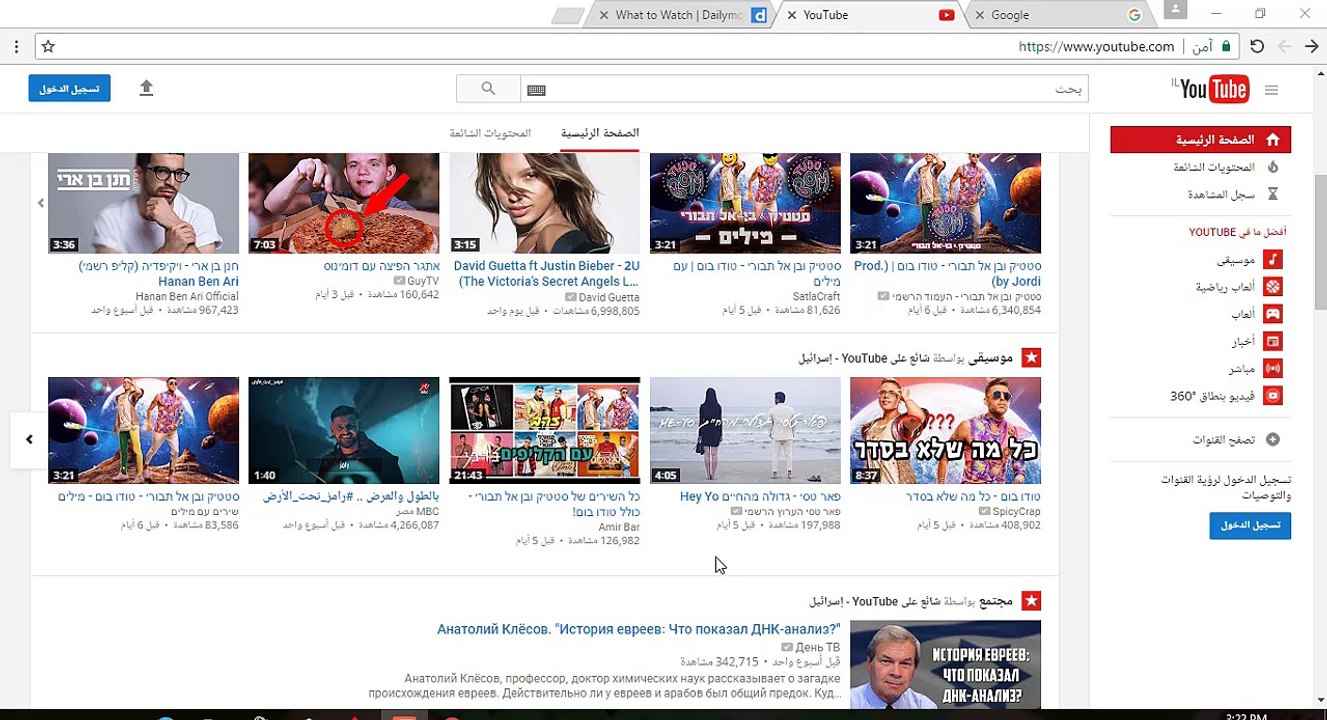Show next videos with carousel arrow

click(29, 439)
